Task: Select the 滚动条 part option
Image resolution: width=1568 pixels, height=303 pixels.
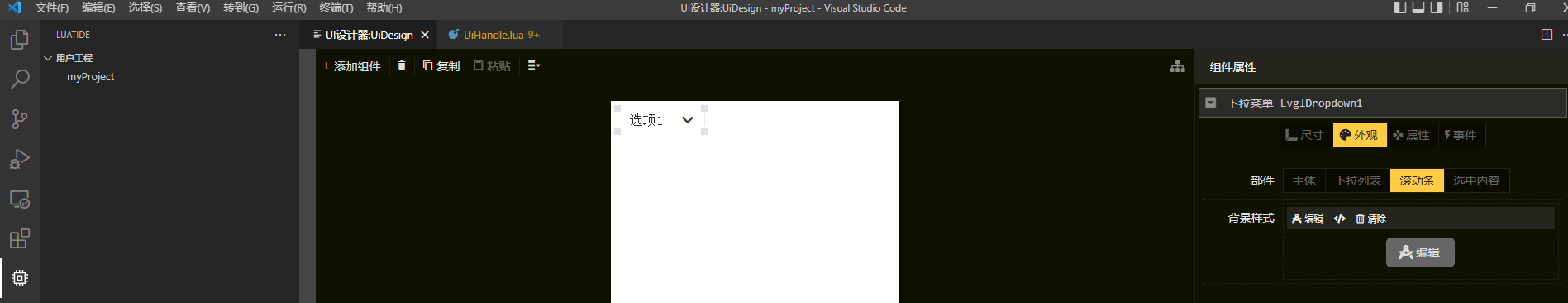Action: [x=1417, y=180]
